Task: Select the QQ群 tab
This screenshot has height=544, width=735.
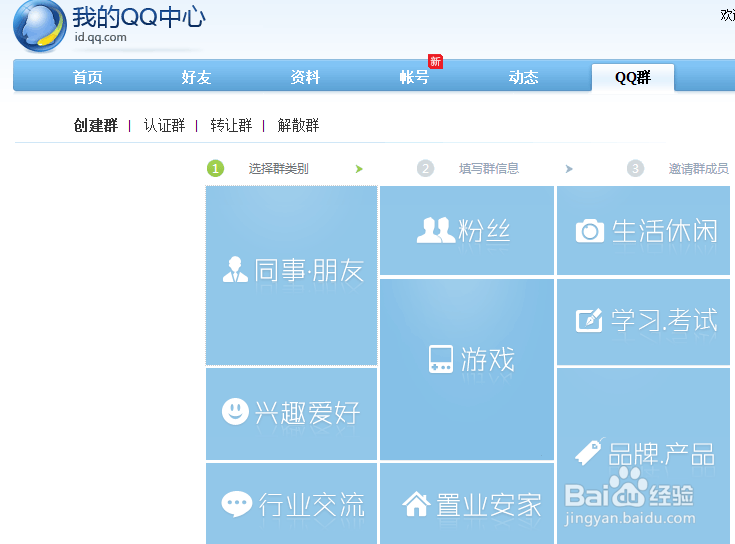Action: coord(633,77)
